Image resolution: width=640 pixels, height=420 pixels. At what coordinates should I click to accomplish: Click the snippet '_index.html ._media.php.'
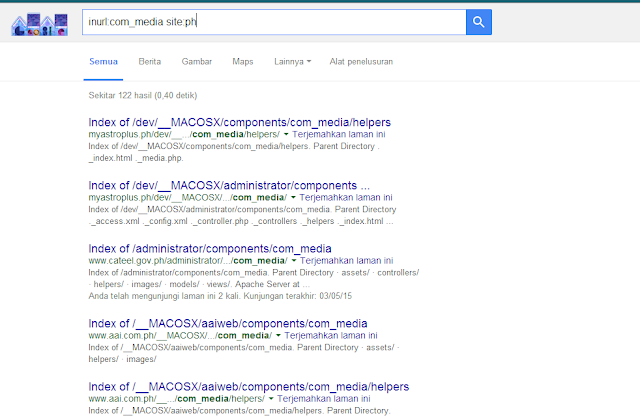pos(136,158)
